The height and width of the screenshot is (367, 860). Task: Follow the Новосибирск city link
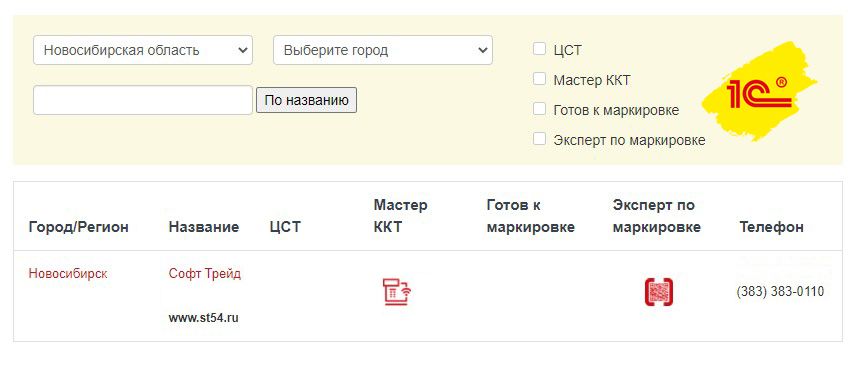pyautogui.click(x=68, y=273)
